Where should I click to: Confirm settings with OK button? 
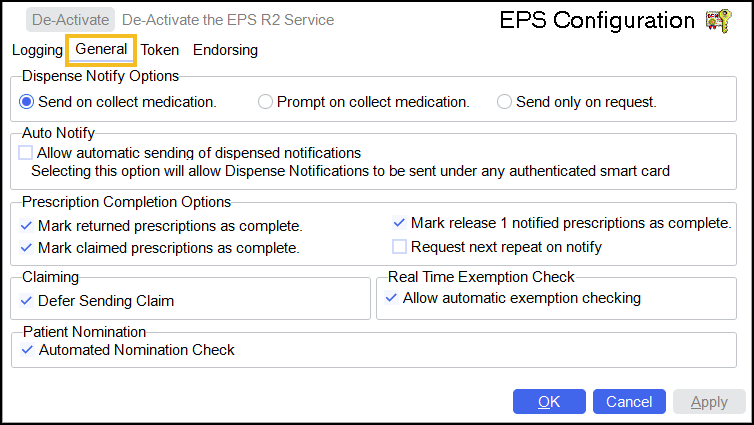(549, 402)
